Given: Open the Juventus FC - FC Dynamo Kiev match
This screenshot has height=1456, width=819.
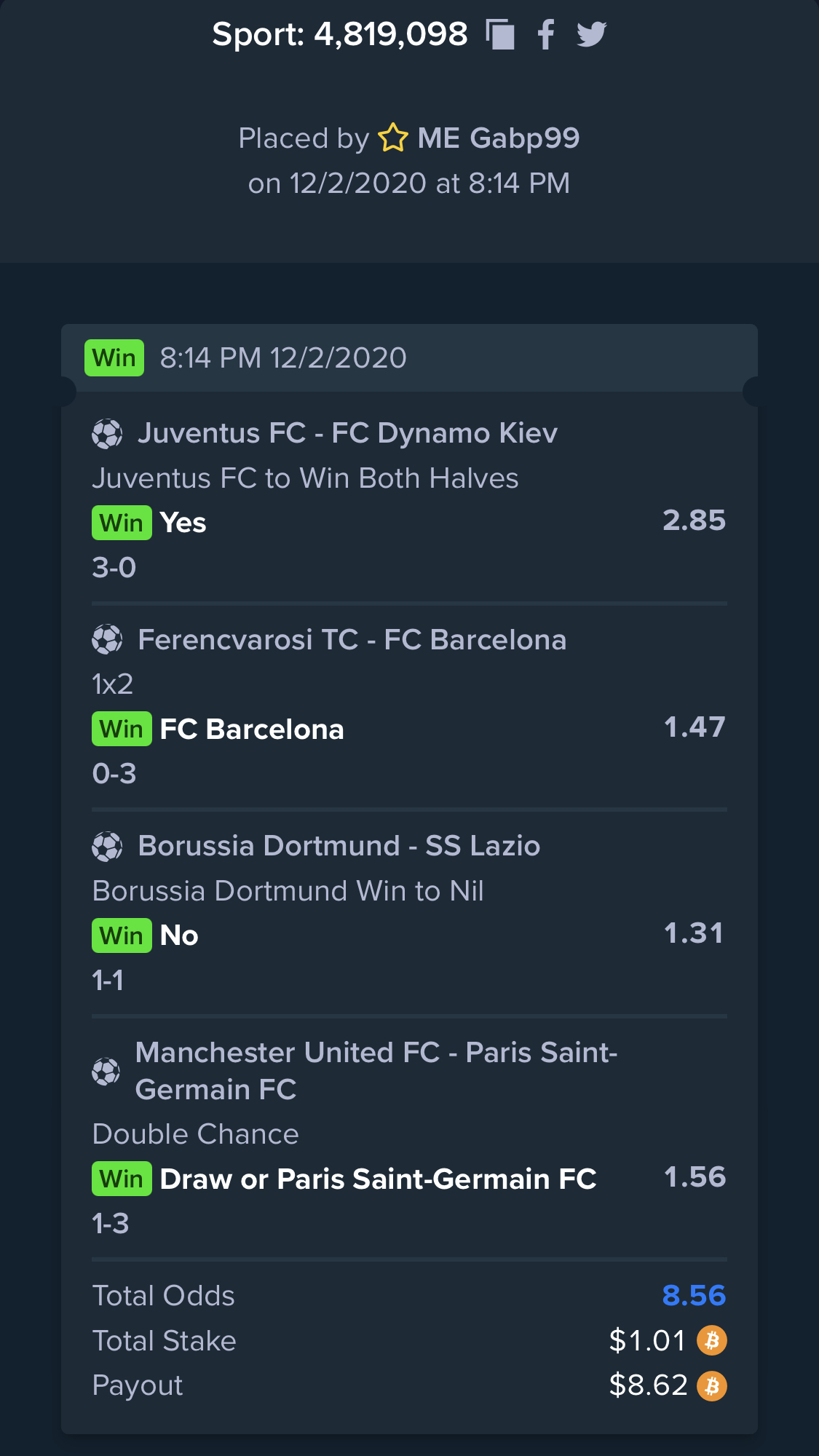Looking at the screenshot, I should pos(348,433).
